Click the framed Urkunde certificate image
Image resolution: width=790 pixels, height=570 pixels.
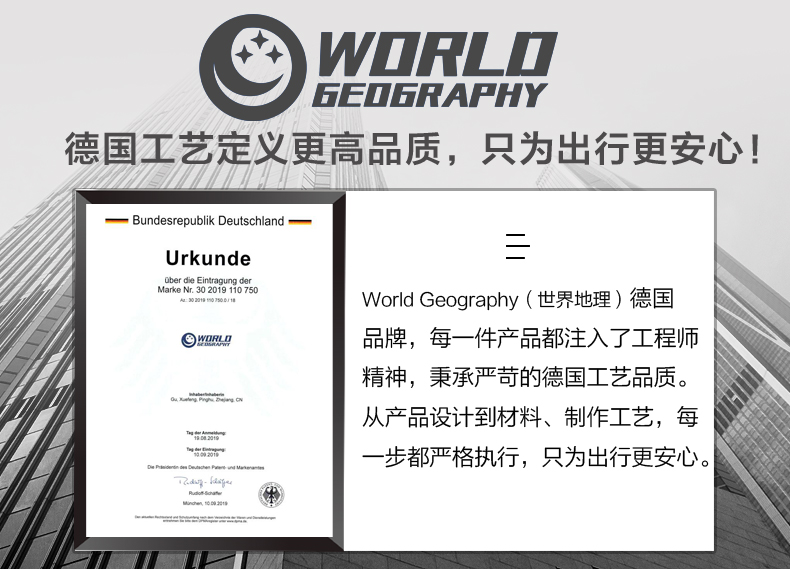pyautogui.click(x=210, y=370)
